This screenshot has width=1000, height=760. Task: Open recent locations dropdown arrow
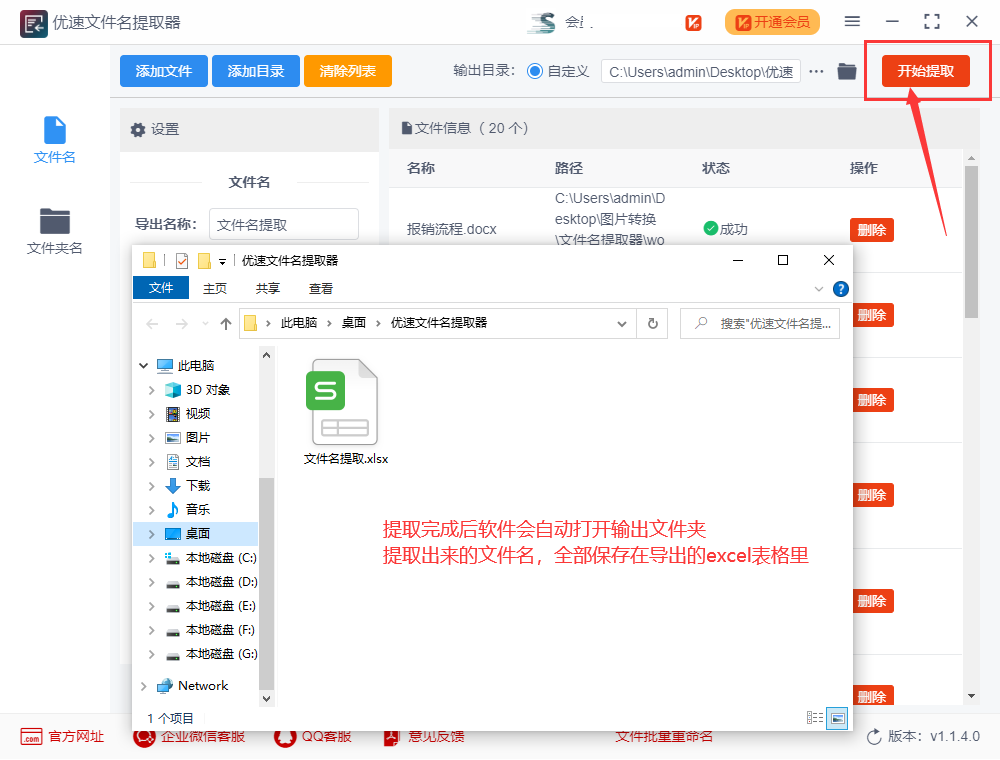[205, 324]
